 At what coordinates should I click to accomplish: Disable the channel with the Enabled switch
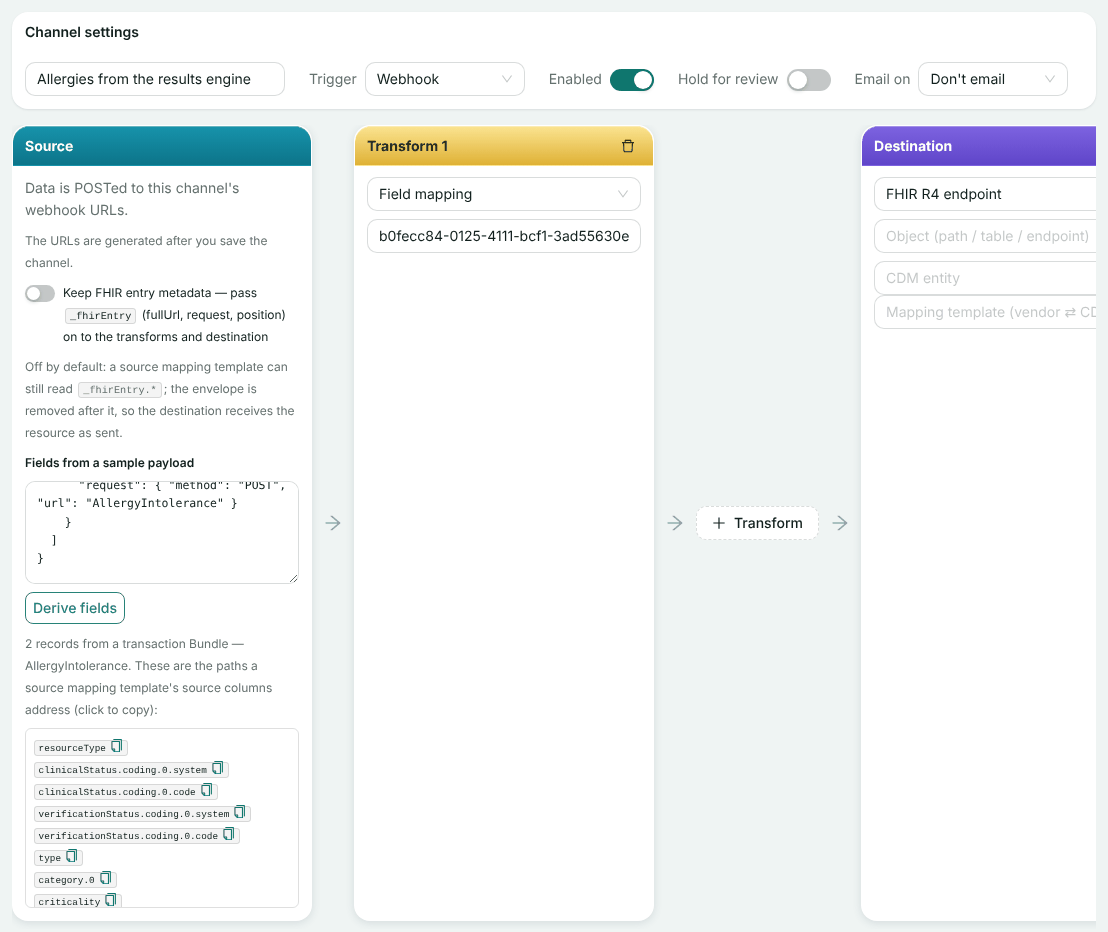point(632,80)
